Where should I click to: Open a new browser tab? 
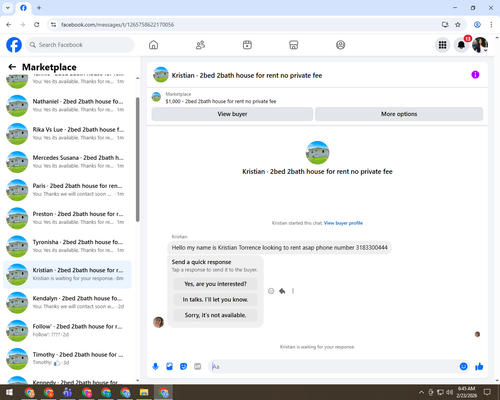click(39, 8)
